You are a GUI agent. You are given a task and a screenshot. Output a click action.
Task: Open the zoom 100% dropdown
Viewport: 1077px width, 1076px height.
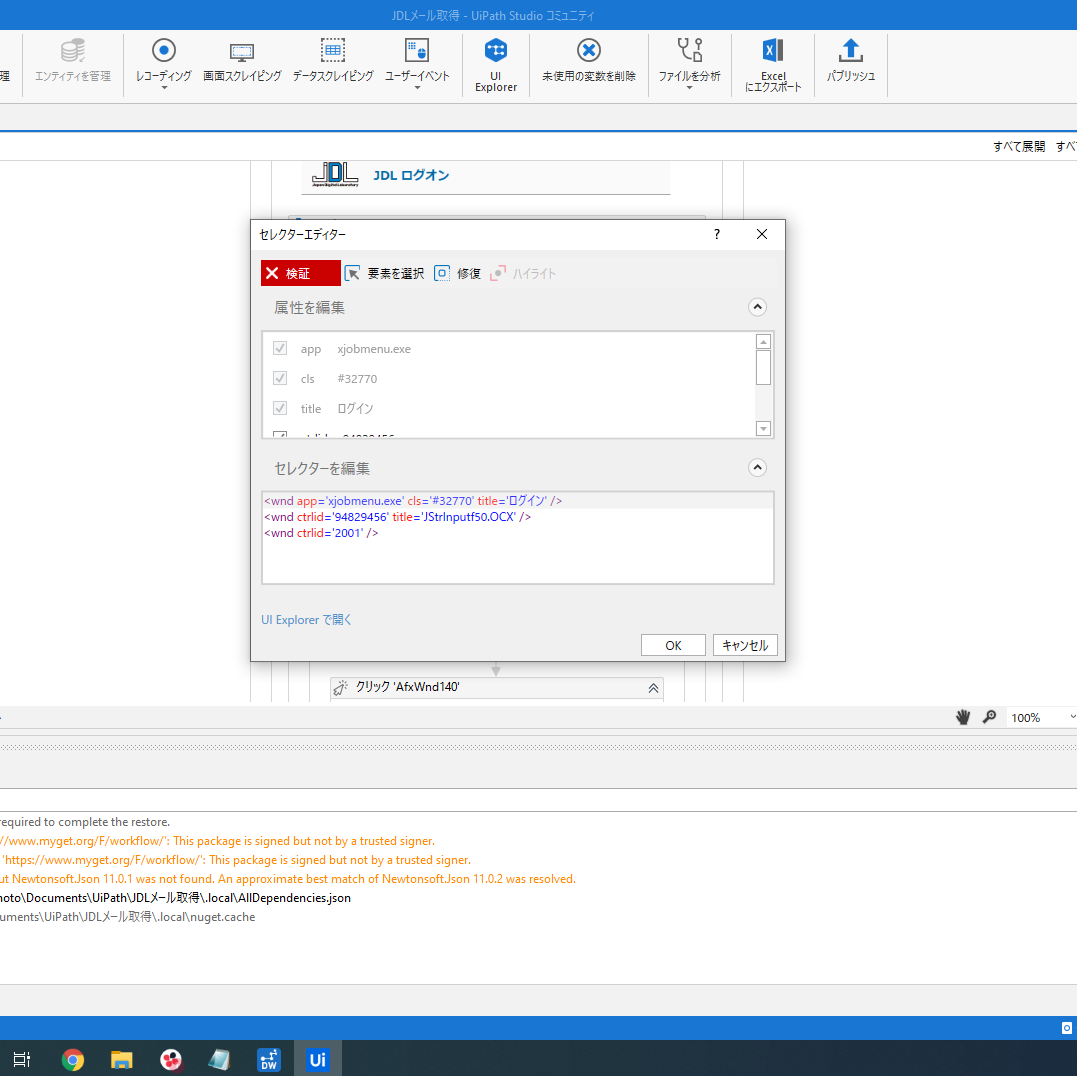click(1072, 718)
